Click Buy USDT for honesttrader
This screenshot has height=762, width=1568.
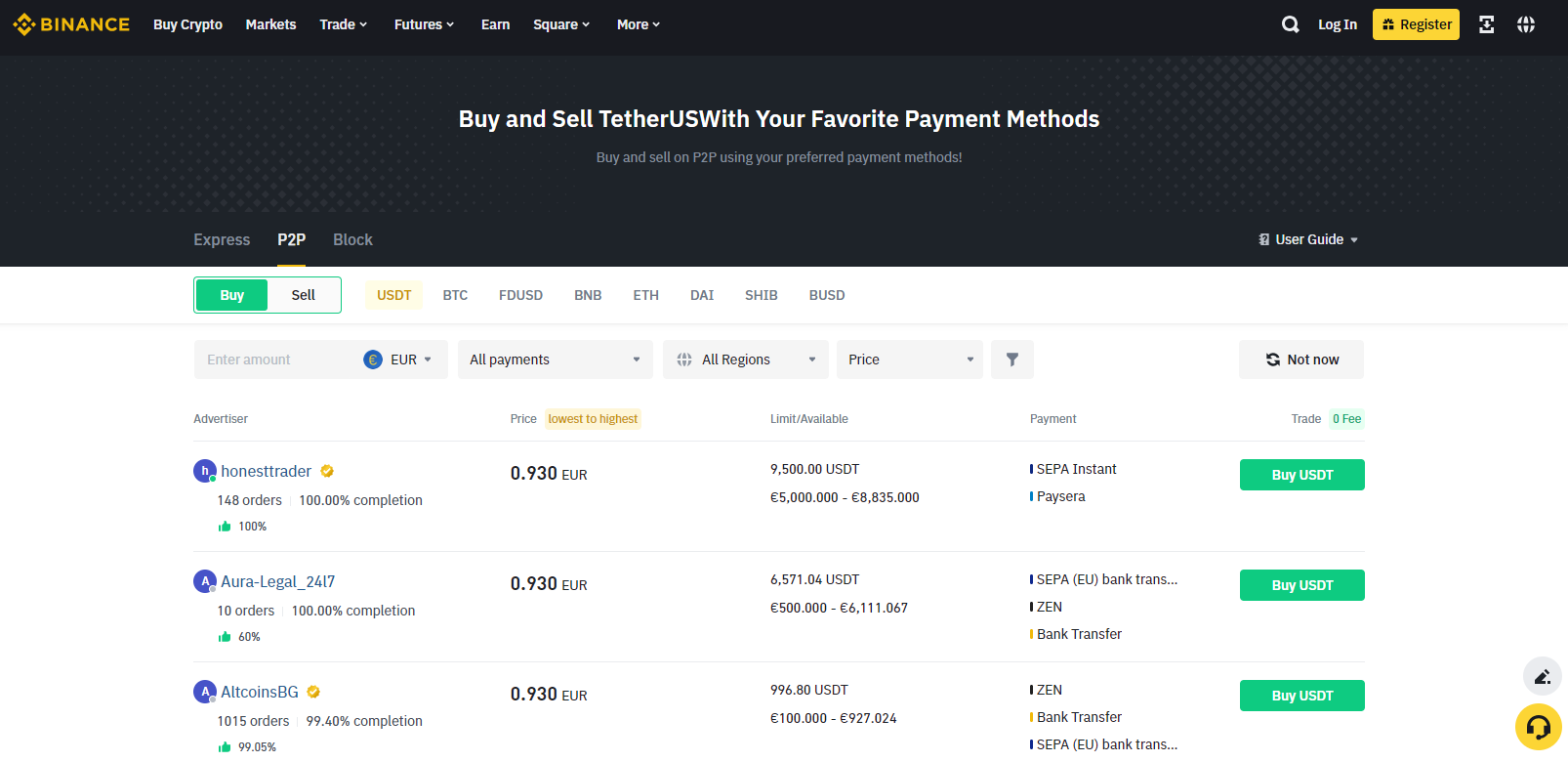pyautogui.click(x=1302, y=475)
